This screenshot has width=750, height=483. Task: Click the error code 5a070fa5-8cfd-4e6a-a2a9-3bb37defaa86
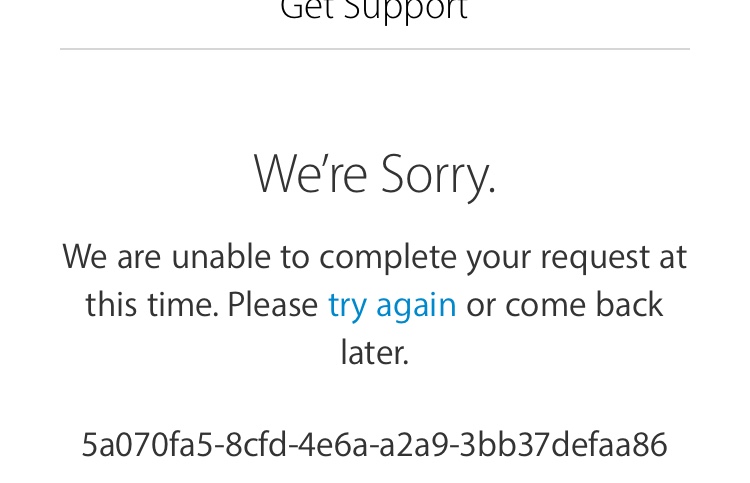(x=375, y=445)
